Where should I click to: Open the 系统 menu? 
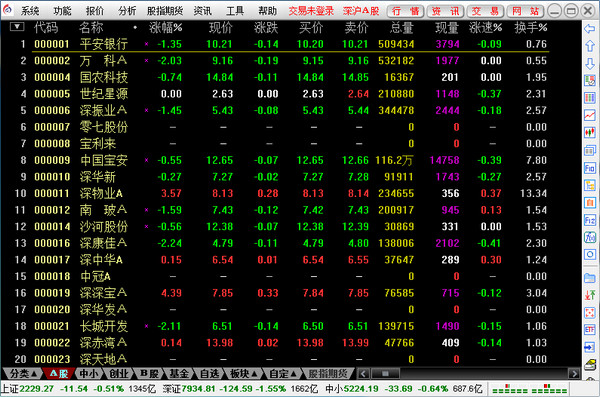30,11
